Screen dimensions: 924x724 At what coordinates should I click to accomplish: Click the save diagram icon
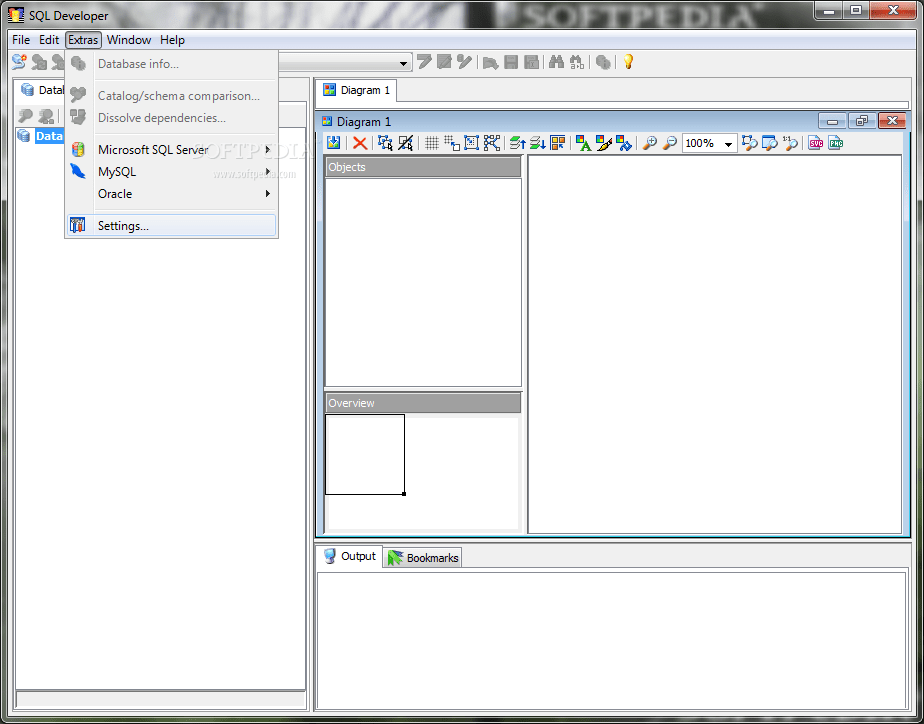[334, 143]
